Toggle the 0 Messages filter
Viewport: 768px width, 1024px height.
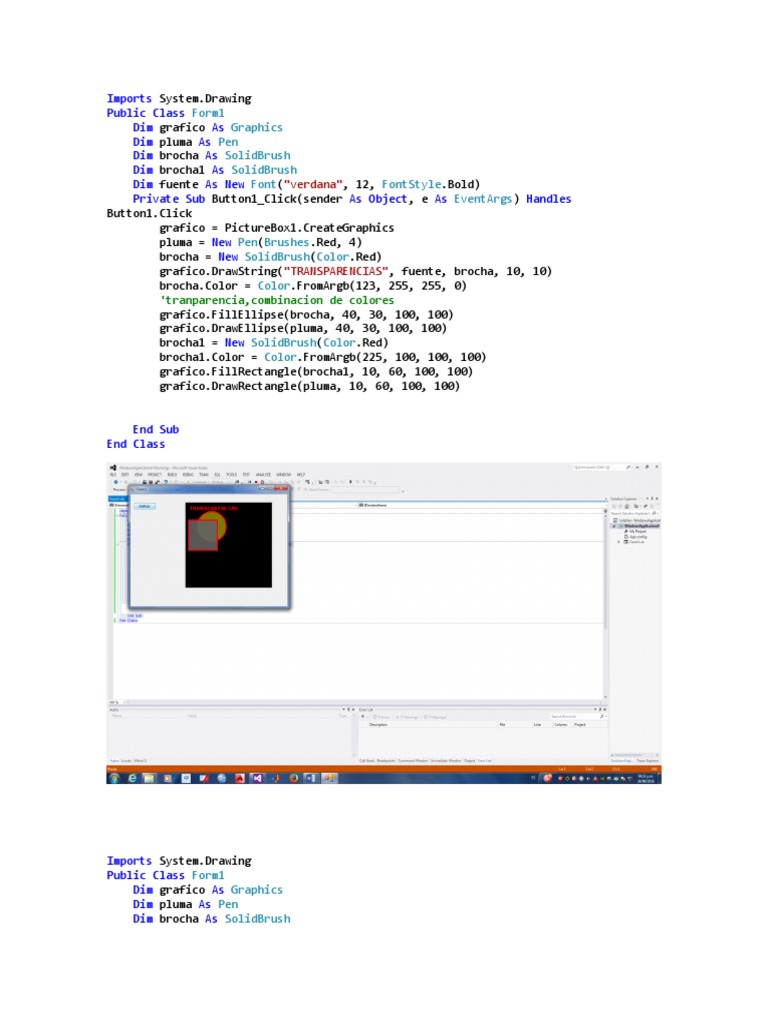click(x=435, y=717)
